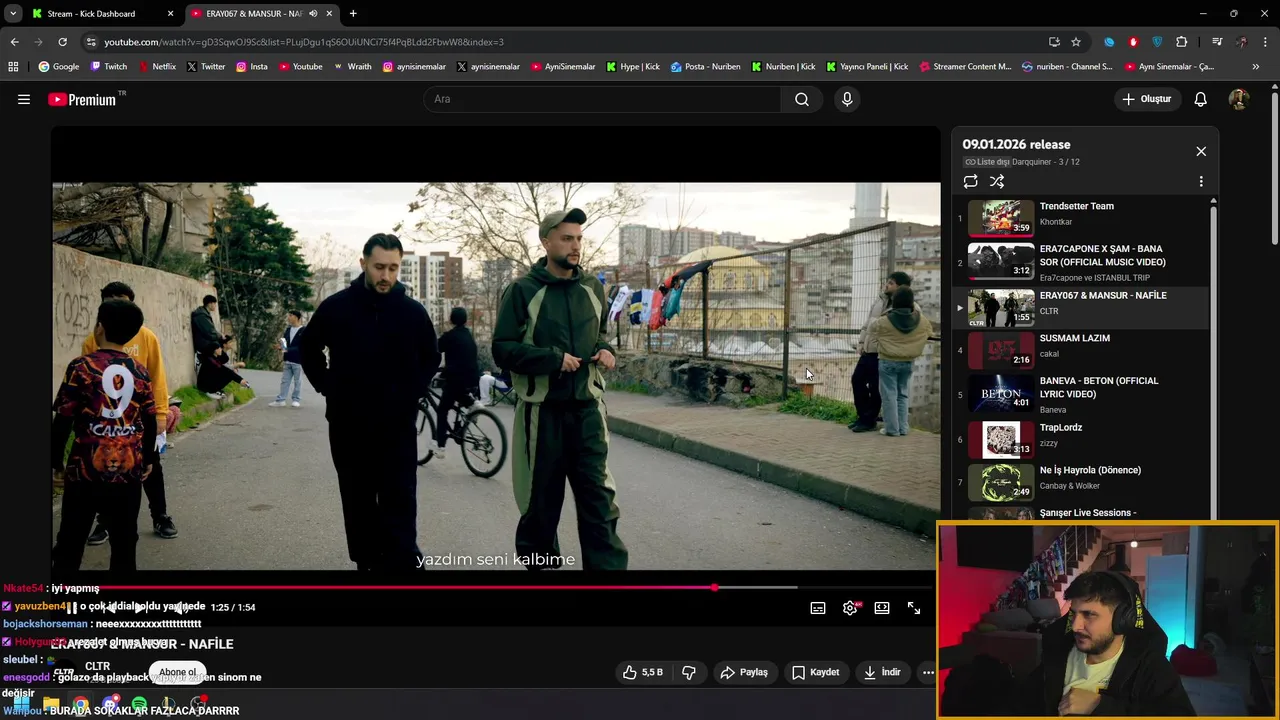Bookmark this page with the star
The height and width of the screenshot is (720, 1280).
[1076, 42]
